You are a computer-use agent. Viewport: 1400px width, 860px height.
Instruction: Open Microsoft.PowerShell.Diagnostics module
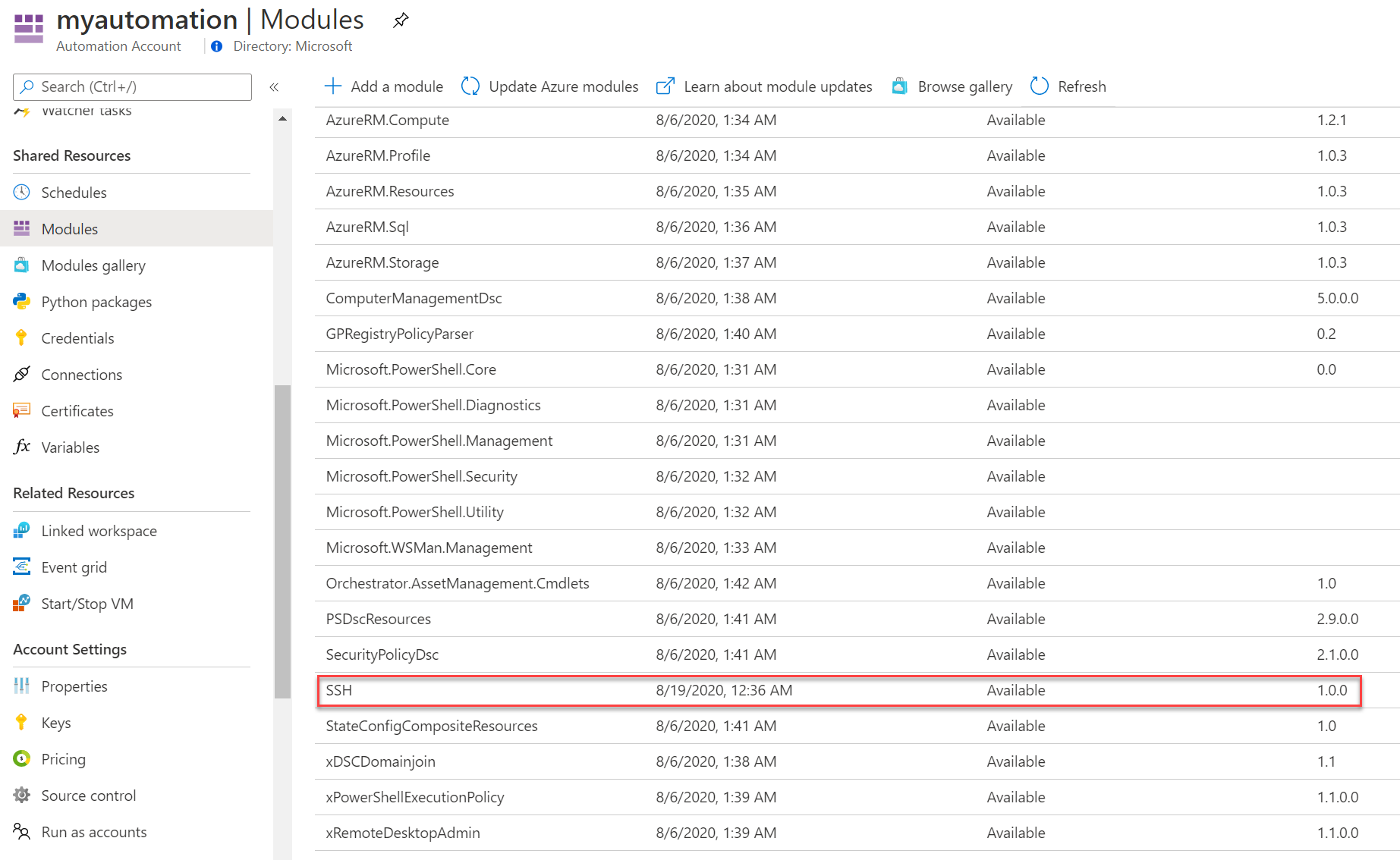(433, 405)
